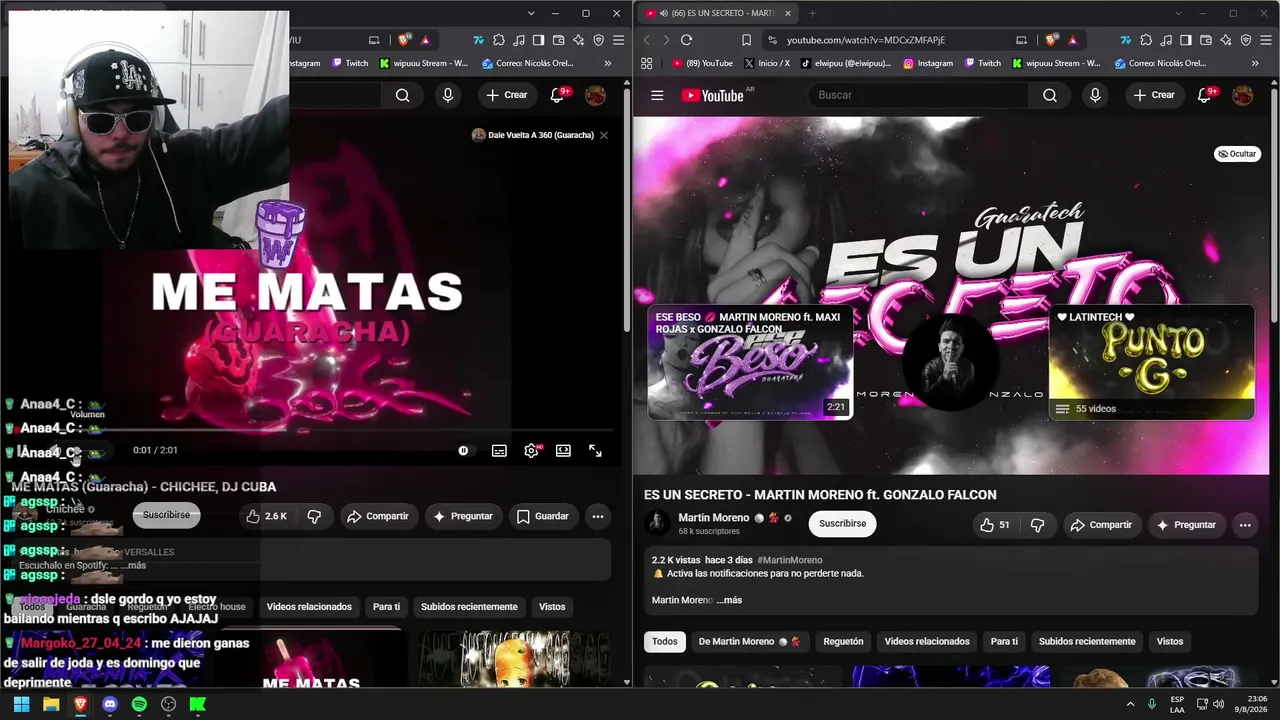
Task: Click search magnifier in left YouTube window
Action: point(402,95)
